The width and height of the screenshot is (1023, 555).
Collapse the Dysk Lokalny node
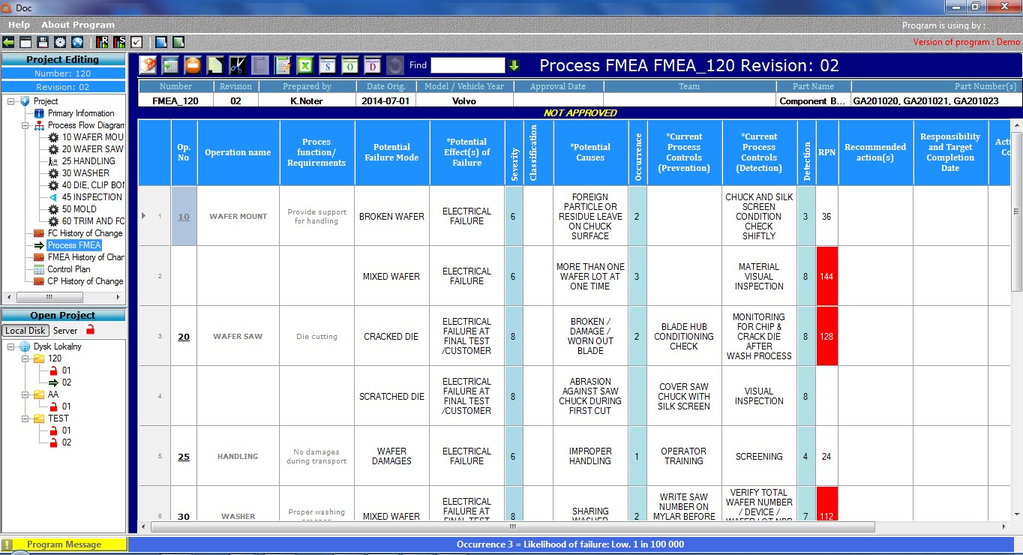[x=11, y=346]
